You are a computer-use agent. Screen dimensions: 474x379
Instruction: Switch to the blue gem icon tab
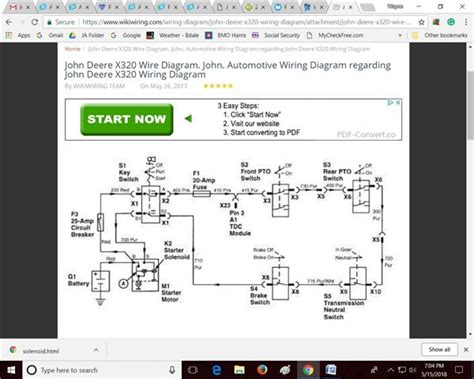pos(107,7)
